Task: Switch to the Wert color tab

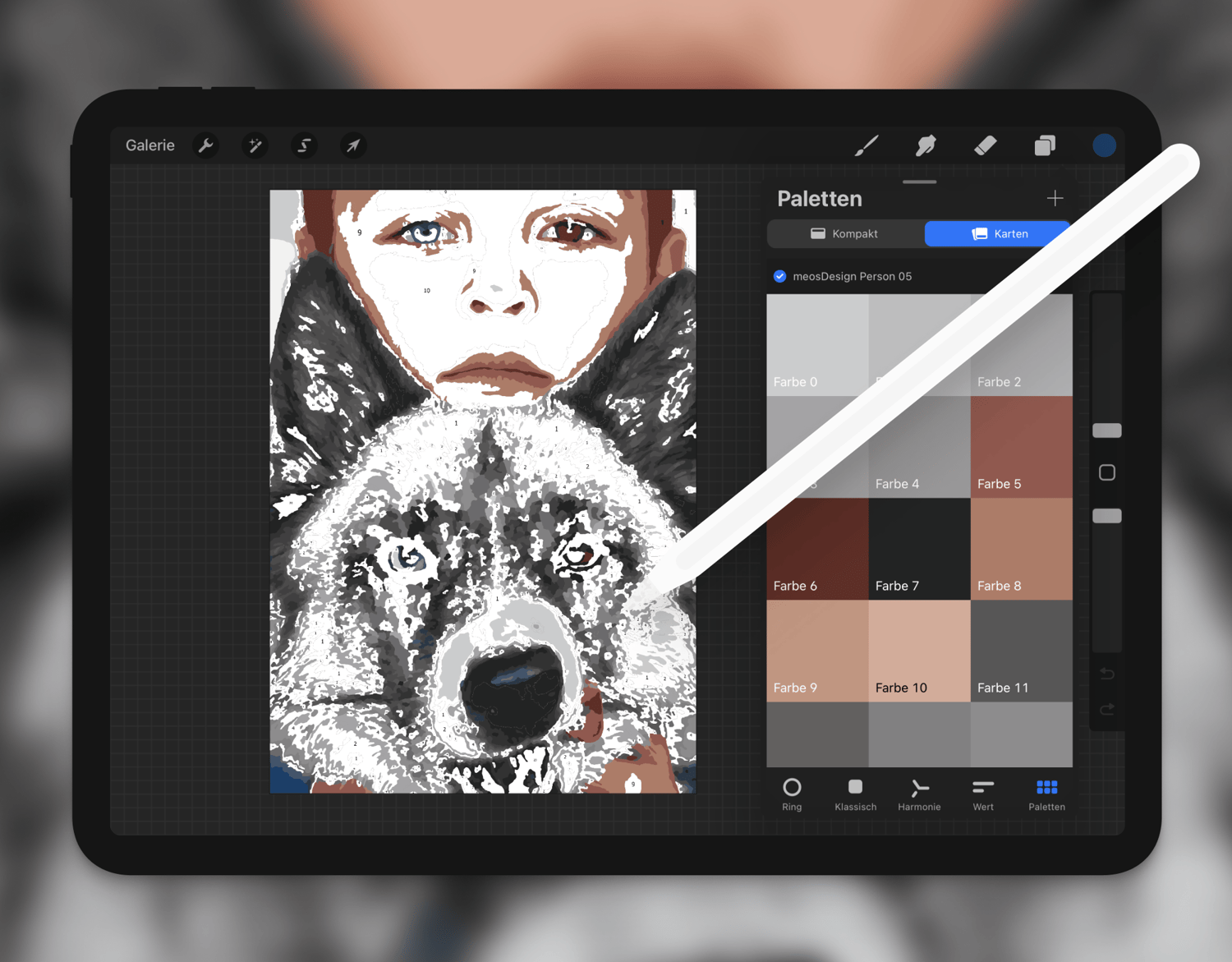Action: click(983, 794)
